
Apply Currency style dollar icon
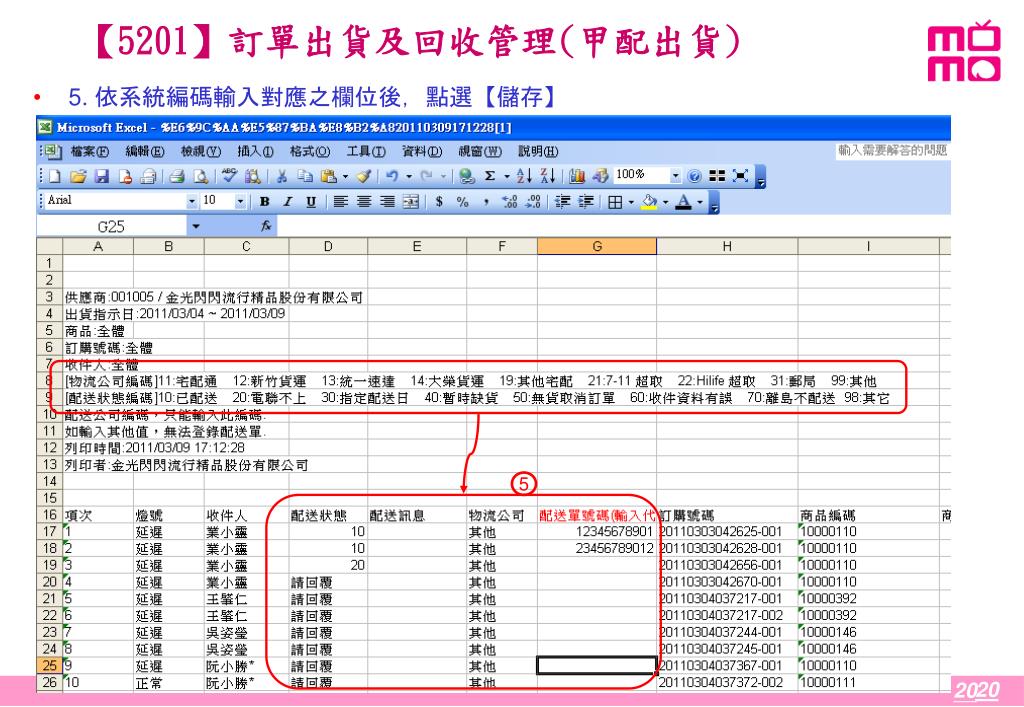click(440, 202)
